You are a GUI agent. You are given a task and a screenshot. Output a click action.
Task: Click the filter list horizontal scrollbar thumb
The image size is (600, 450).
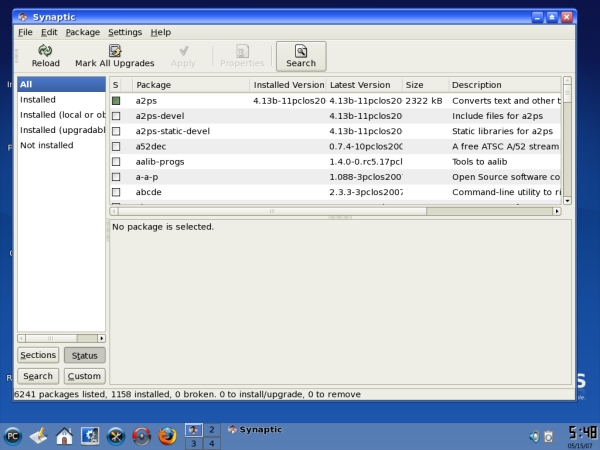point(51,338)
